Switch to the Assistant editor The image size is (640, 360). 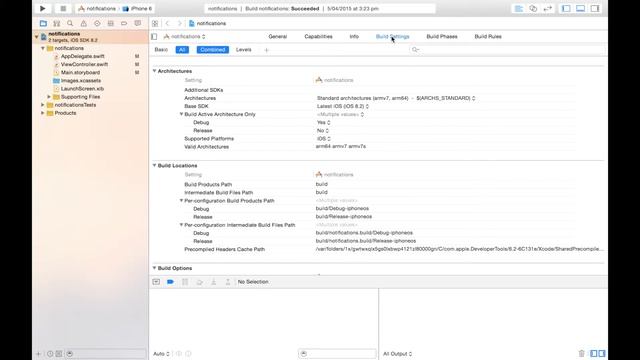tap(533, 8)
